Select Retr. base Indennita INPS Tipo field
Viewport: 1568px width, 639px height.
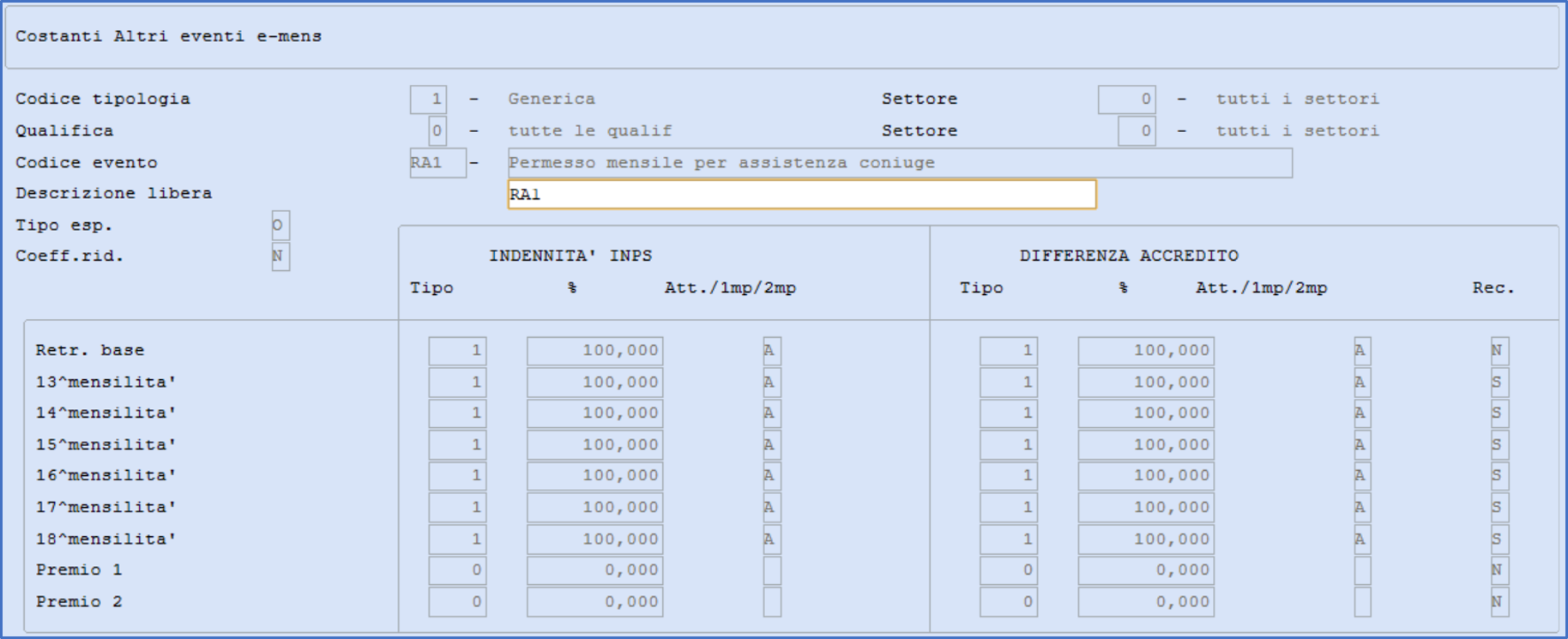click(x=458, y=351)
